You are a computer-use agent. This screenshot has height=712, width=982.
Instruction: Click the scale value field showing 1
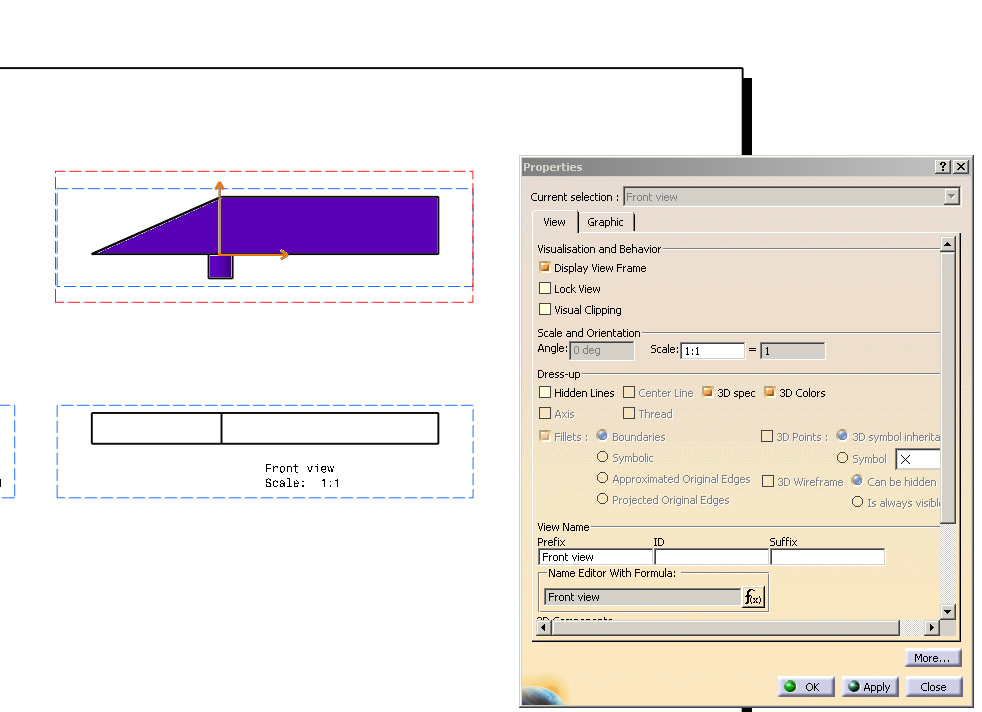pyautogui.click(x=792, y=351)
